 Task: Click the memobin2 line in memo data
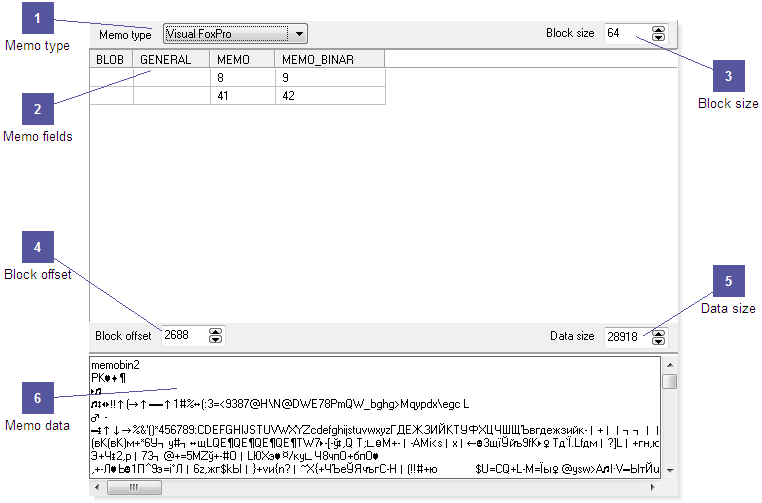click(115, 364)
